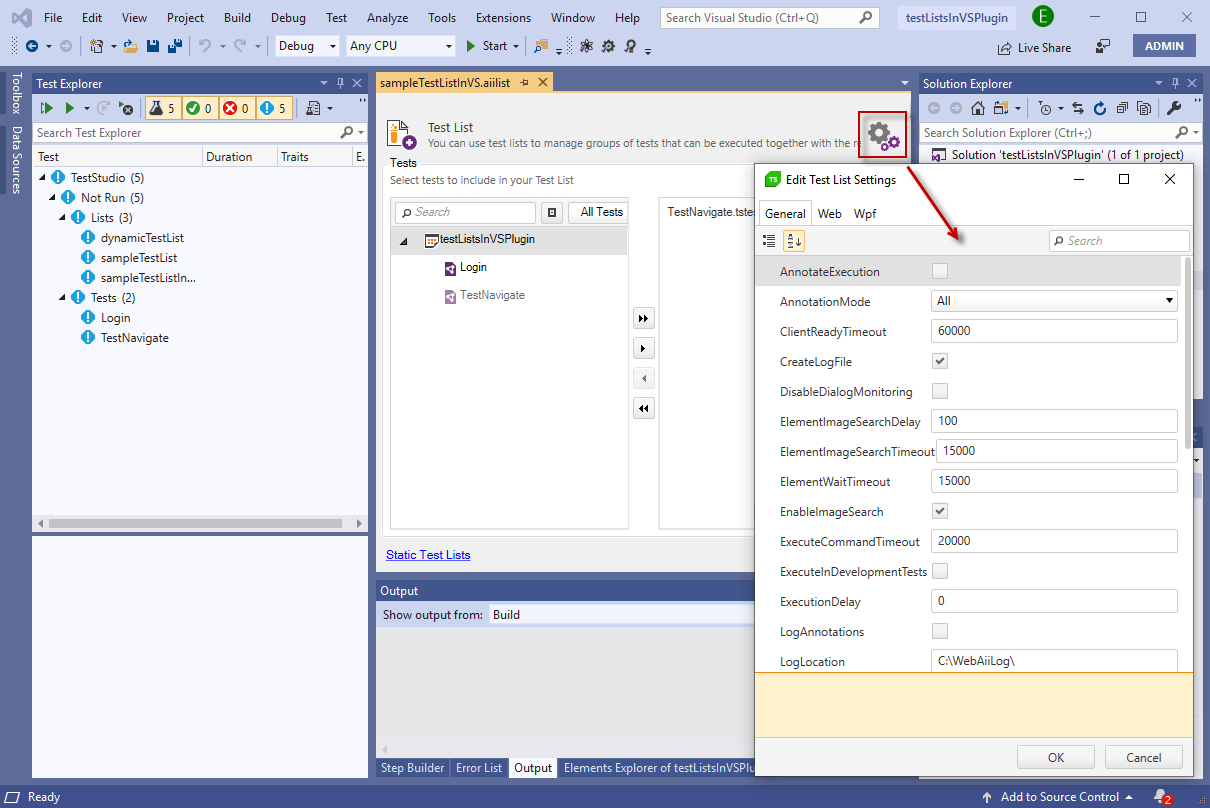Image resolution: width=1210 pixels, height=808 pixels.
Task: Open the Static Test Lists link
Action: (x=428, y=555)
